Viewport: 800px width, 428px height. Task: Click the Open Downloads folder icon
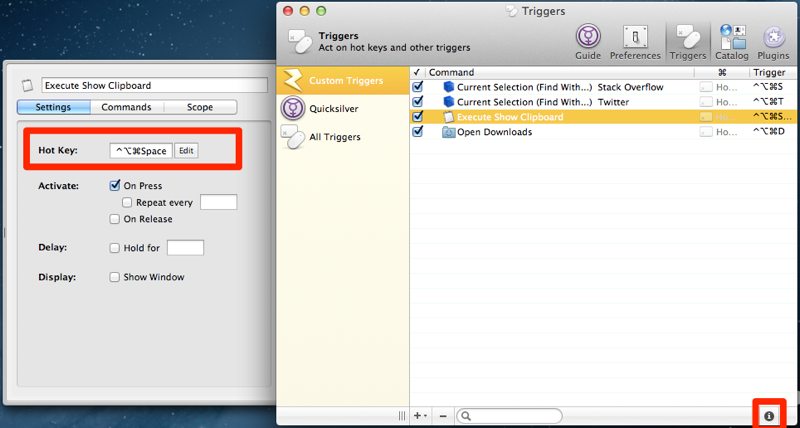click(x=448, y=132)
